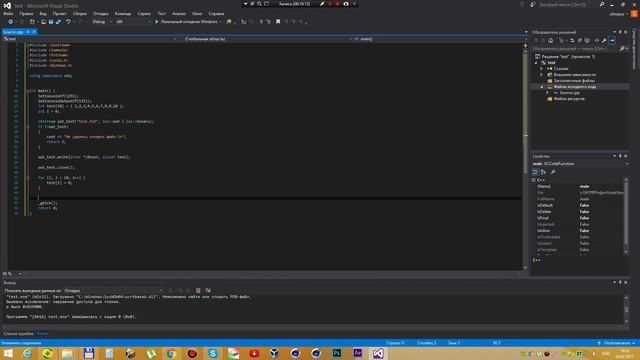Select the IsDefault property row
Viewport: 640px width, 360px height.
[x=579, y=205]
